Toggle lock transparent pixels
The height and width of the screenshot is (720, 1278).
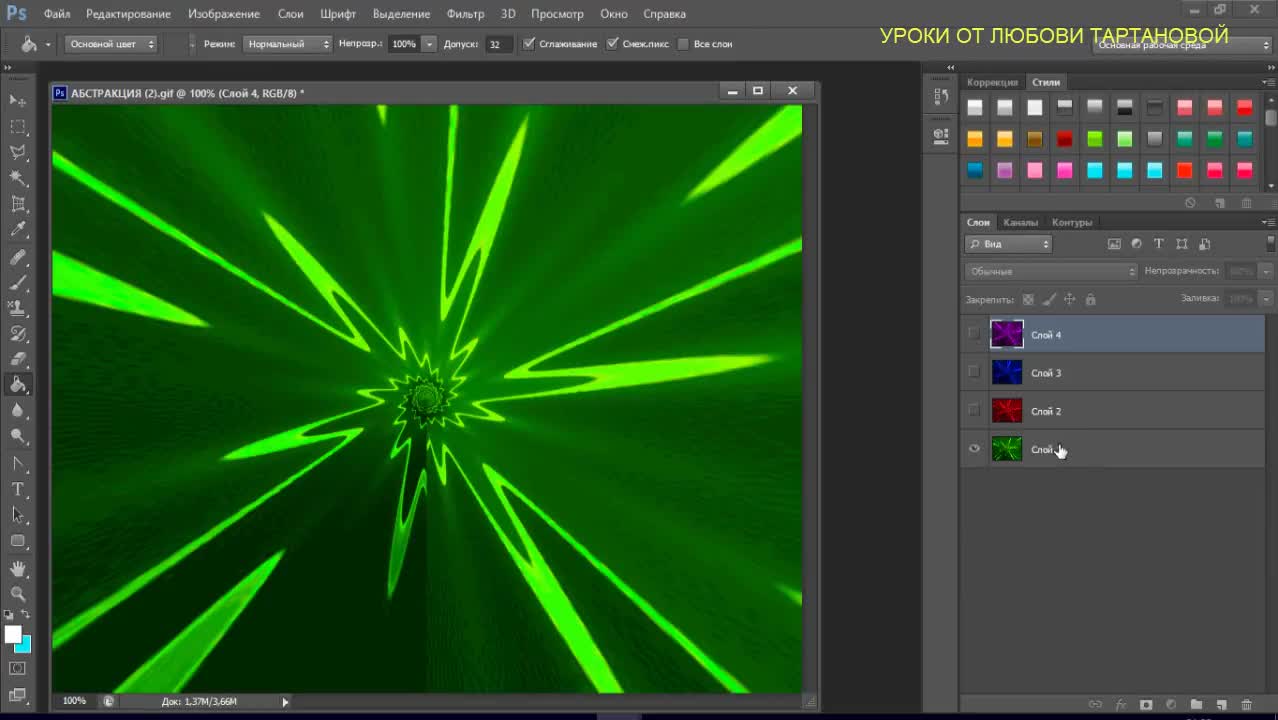(x=1028, y=299)
